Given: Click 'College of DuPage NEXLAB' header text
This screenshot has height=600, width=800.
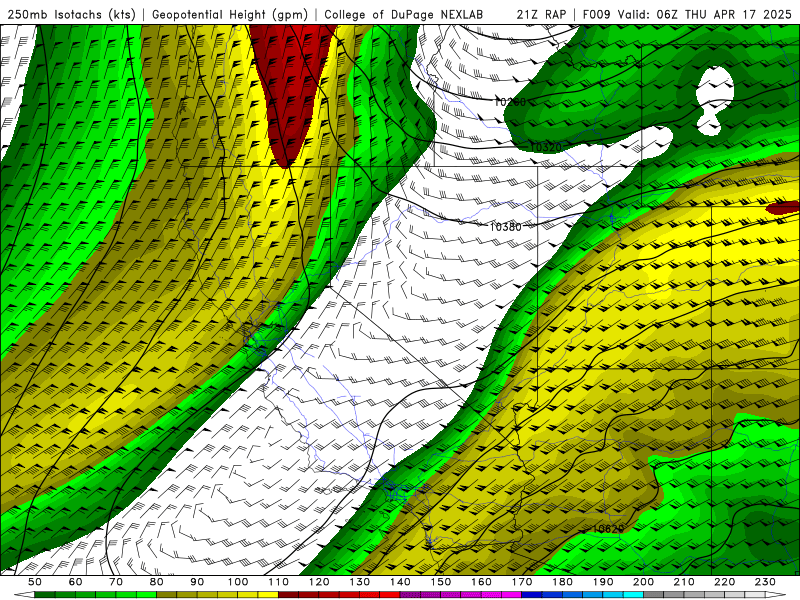Looking at the screenshot, I should tap(403, 14).
